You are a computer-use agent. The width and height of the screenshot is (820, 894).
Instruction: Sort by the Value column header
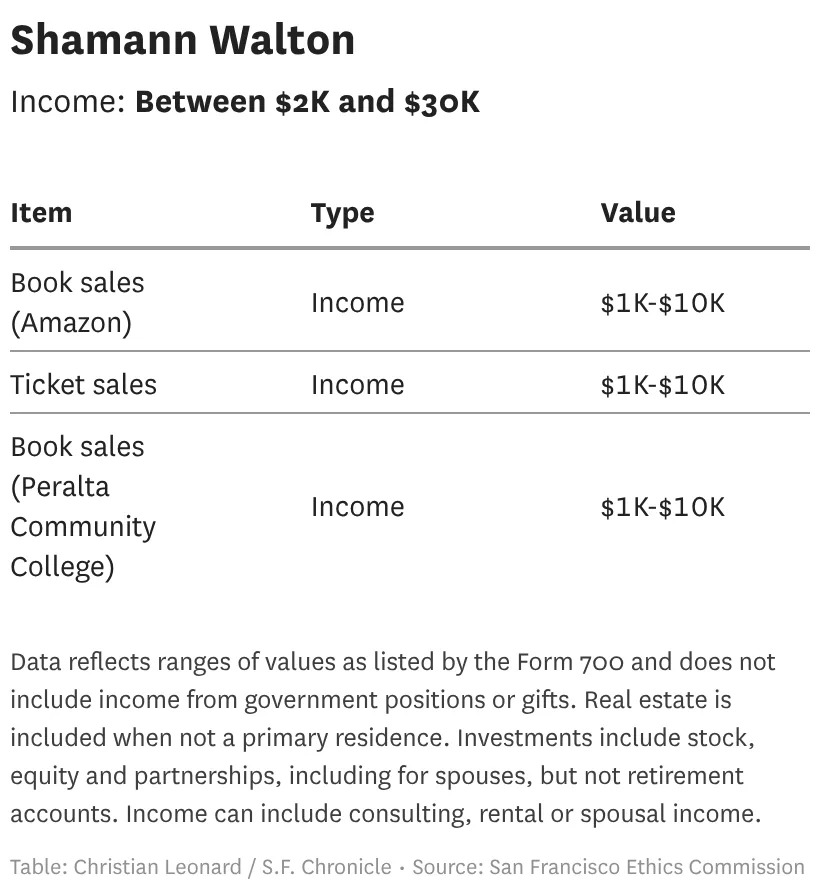(x=637, y=213)
